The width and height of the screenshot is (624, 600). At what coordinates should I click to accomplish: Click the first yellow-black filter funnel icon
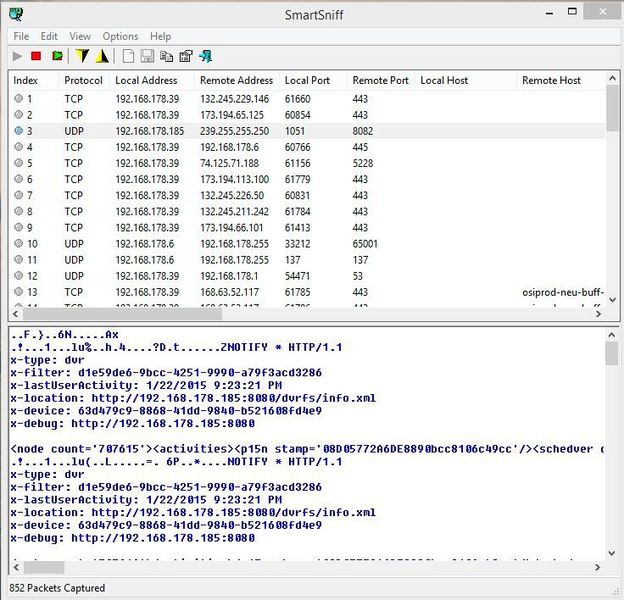[83, 56]
